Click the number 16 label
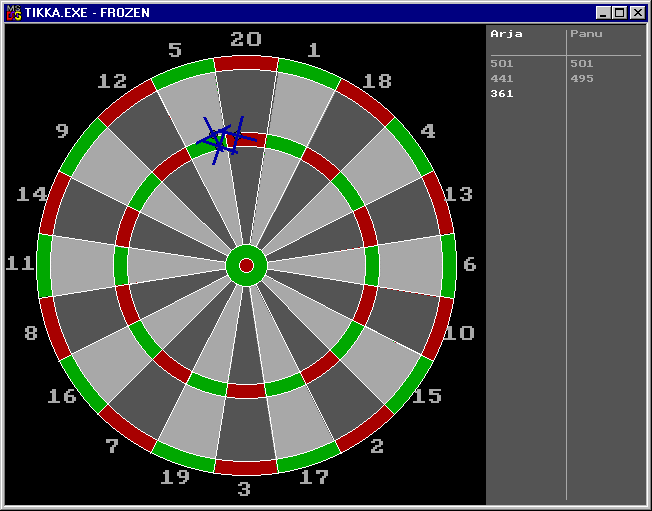The image size is (652, 511). click(x=62, y=396)
